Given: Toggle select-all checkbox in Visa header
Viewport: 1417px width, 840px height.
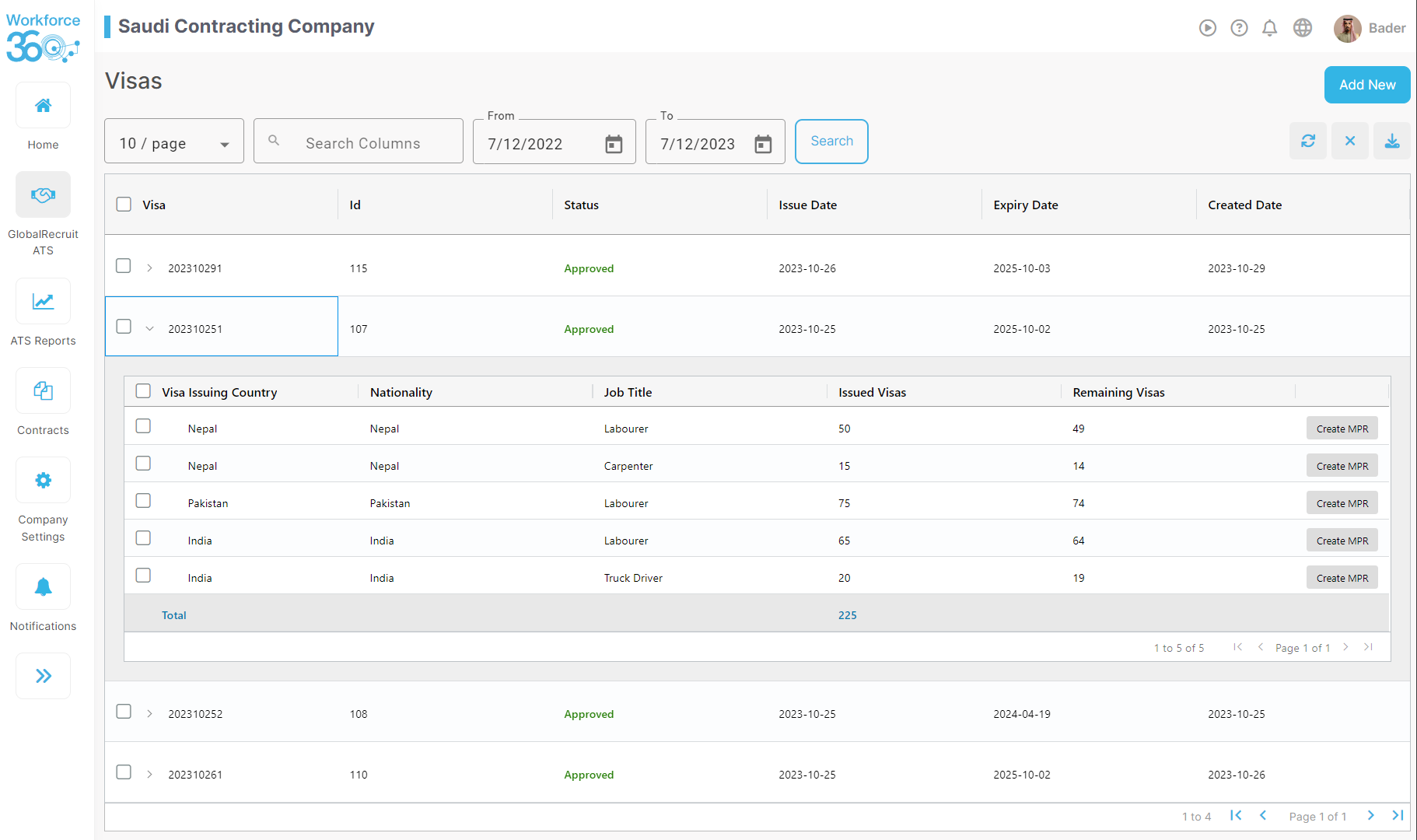Looking at the screenshot, I should [124, 205].
